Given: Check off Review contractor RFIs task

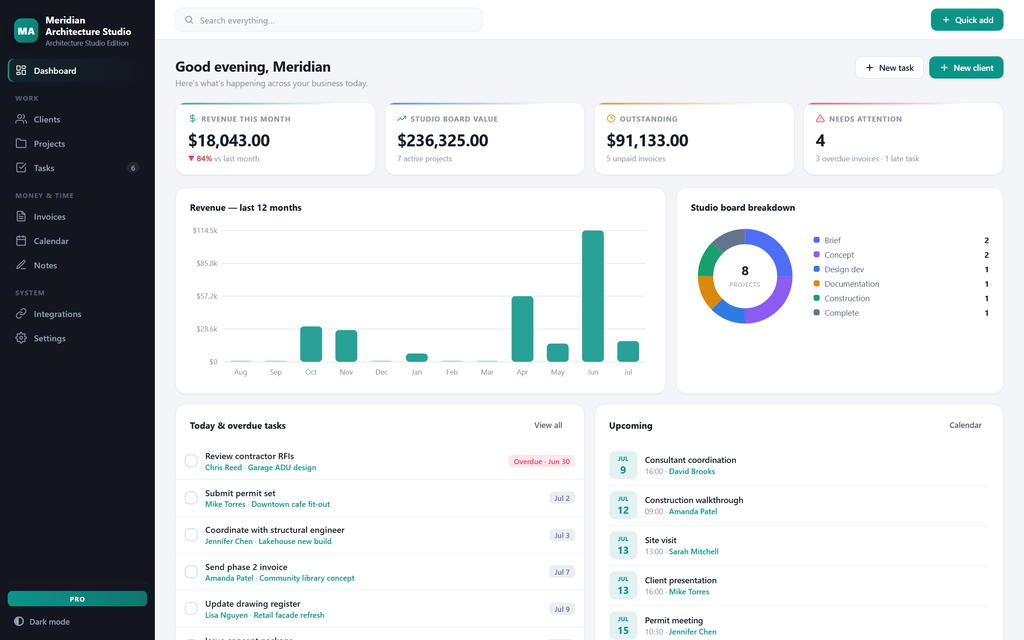Looking at the screenshot, I should point(191,461).
